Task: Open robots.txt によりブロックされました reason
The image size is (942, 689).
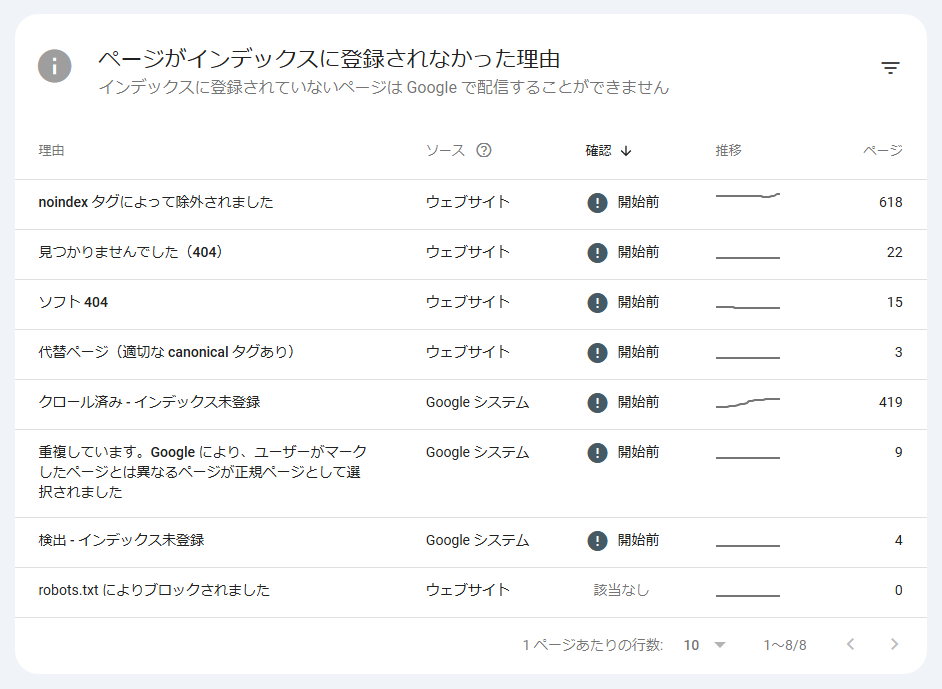Action: tap(154, 590)
